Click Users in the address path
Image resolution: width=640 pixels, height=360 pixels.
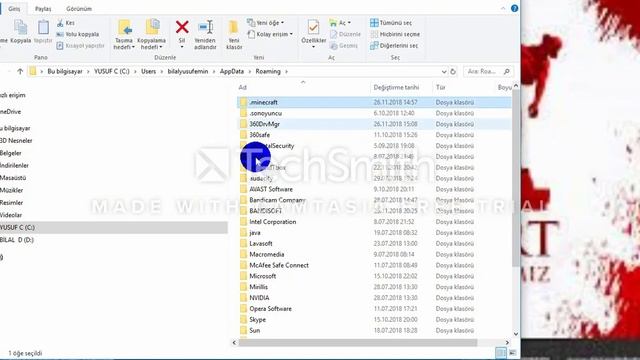[x=149, y=71]
